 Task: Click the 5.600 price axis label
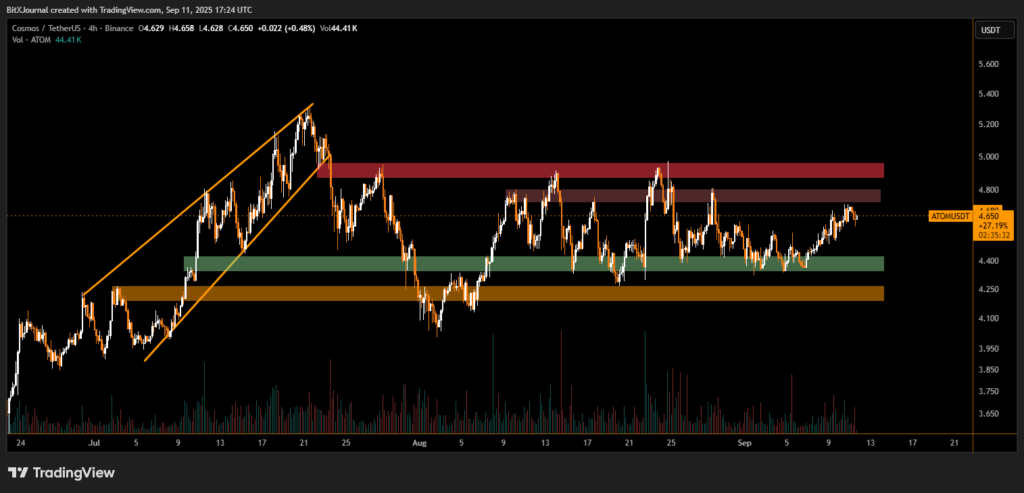[x=988, y=64]
